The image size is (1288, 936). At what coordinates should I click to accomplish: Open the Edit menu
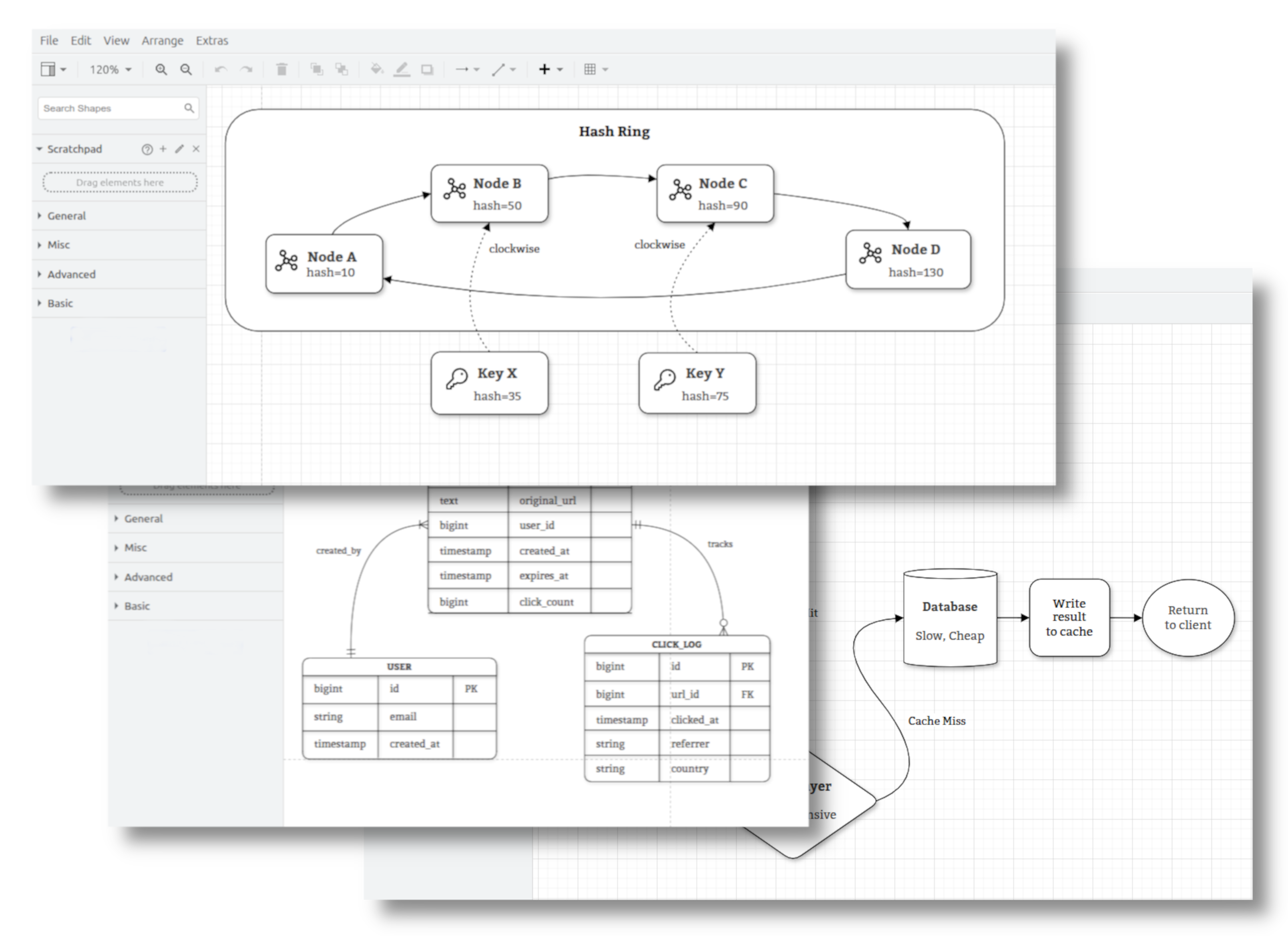(x=80, y=40)
